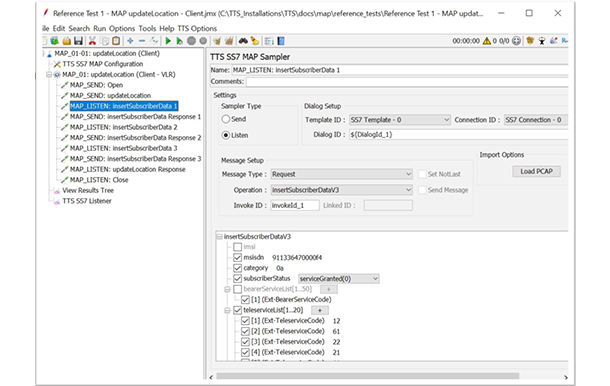The height and width of the screenshot is (386, 610).
Task: Click the Load PCAP button
Action: 536,171
